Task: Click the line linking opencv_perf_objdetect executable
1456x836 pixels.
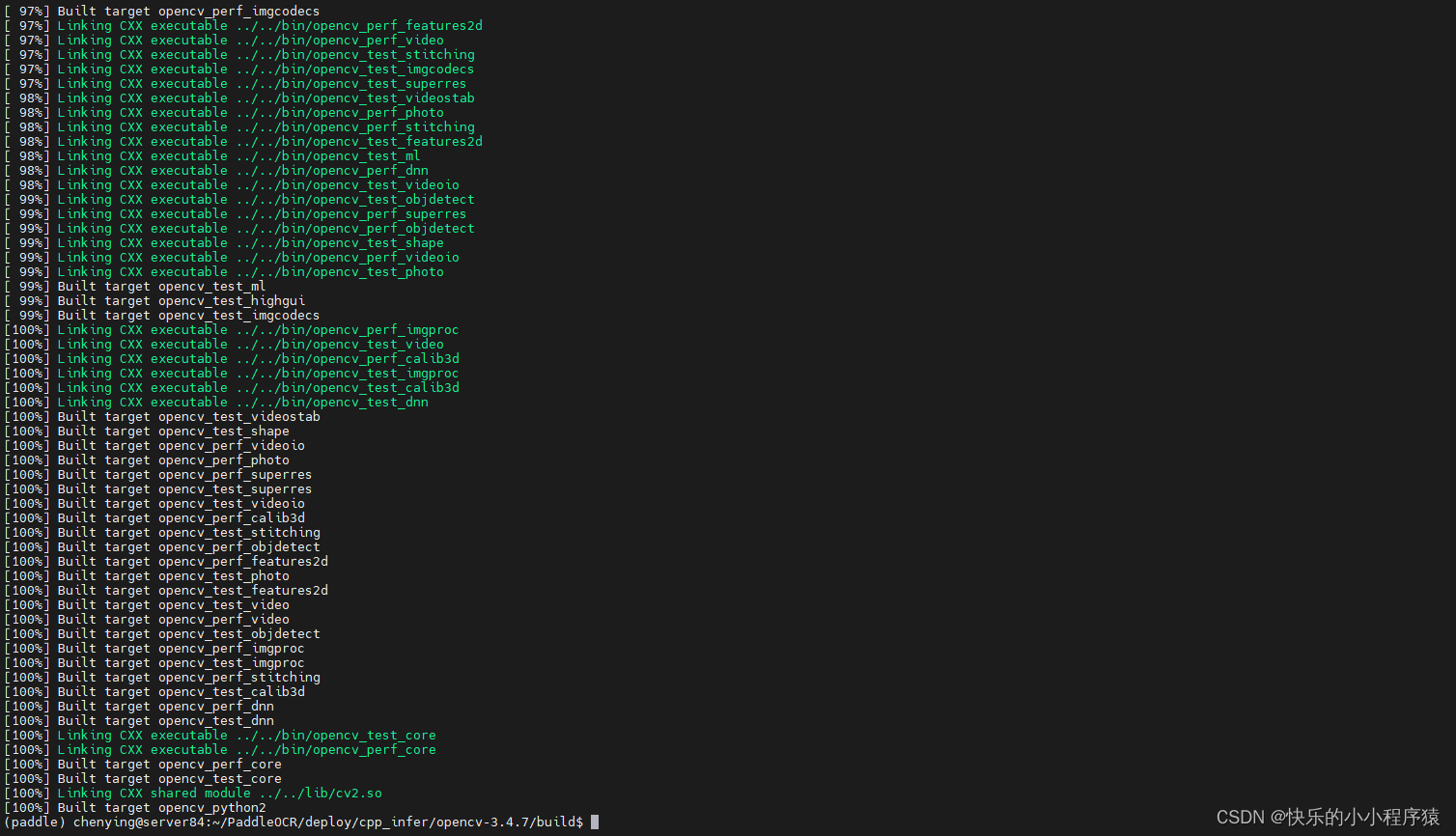Action: (239, 229)
